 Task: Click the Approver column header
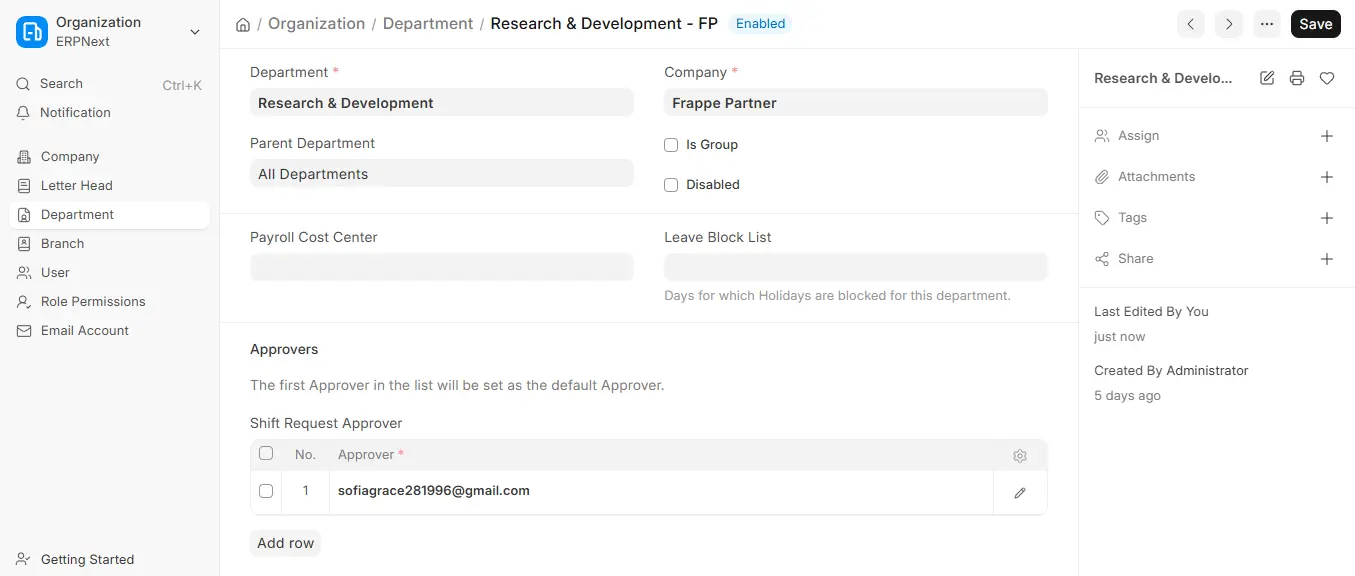click(x=661, y=455)
